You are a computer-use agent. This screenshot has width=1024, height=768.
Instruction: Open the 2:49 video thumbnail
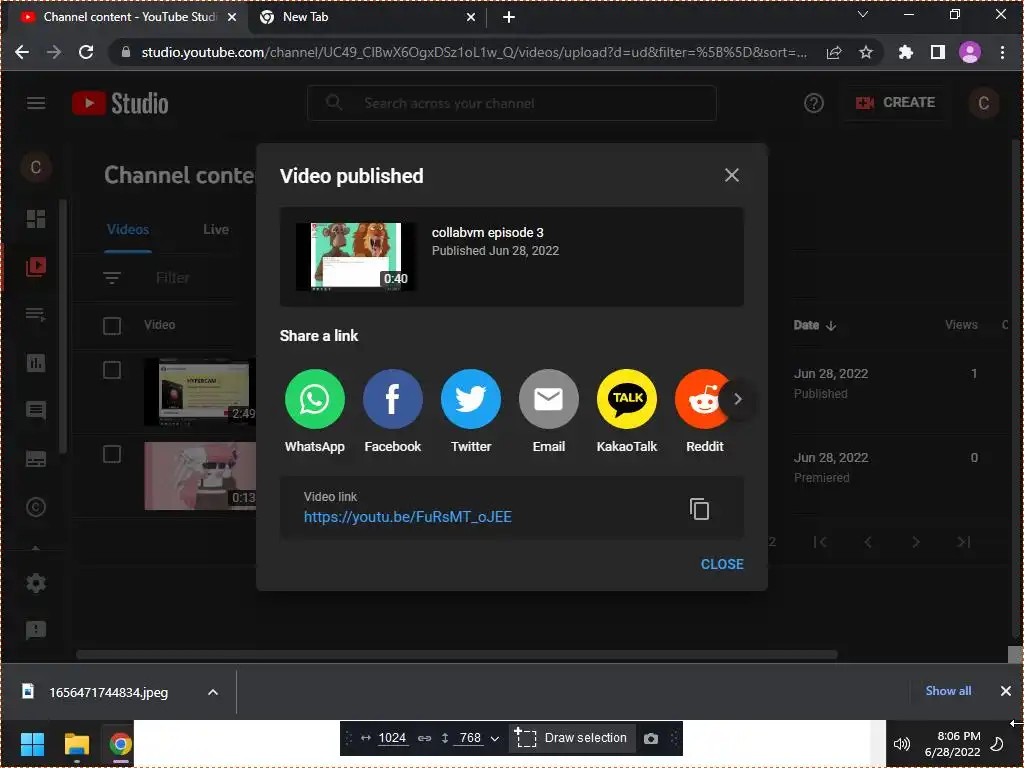[x=200, y=392]
